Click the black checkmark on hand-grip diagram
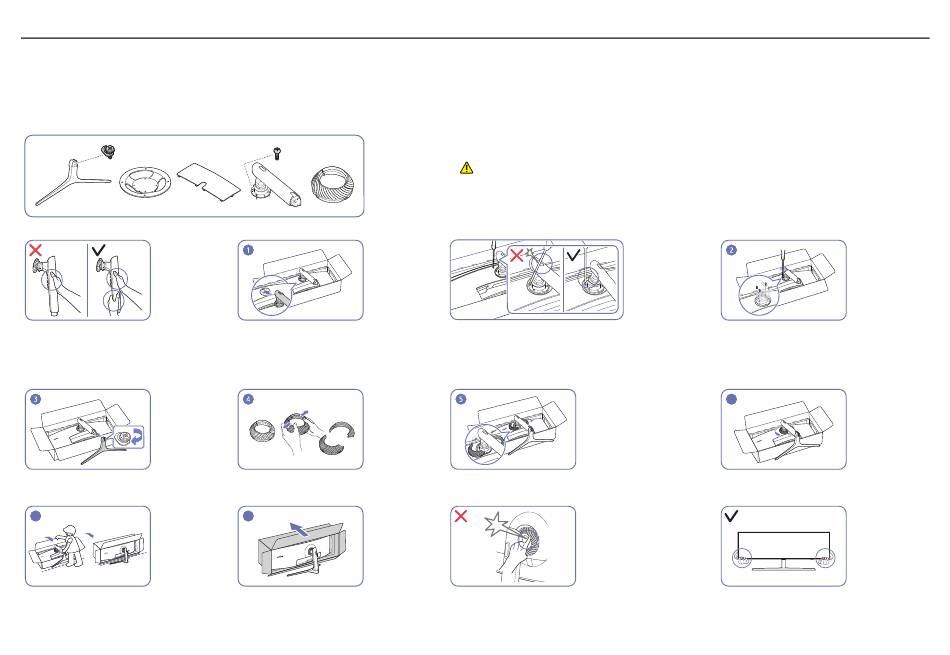 tap(98, 249)
